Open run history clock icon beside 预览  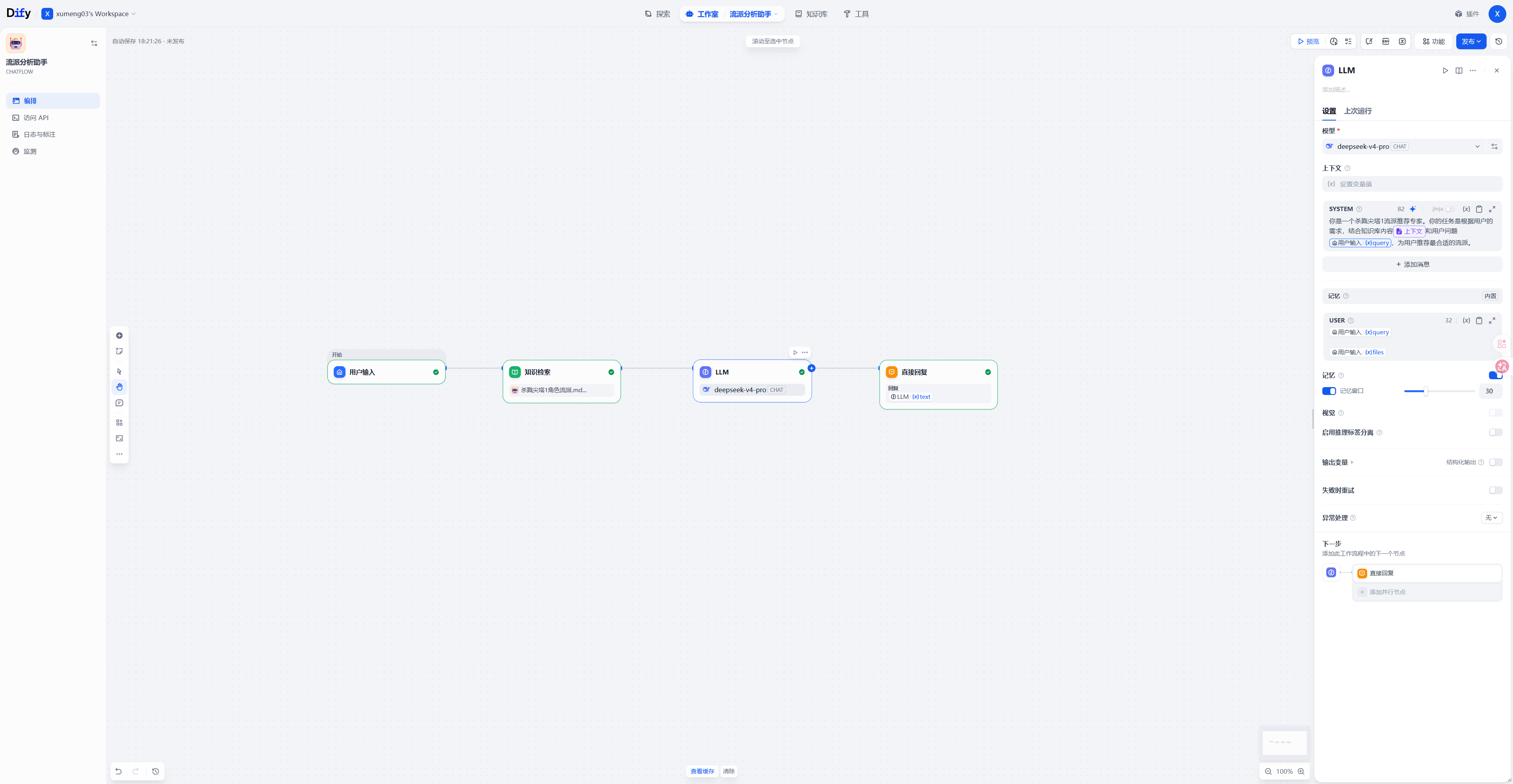coord(1334,42)
